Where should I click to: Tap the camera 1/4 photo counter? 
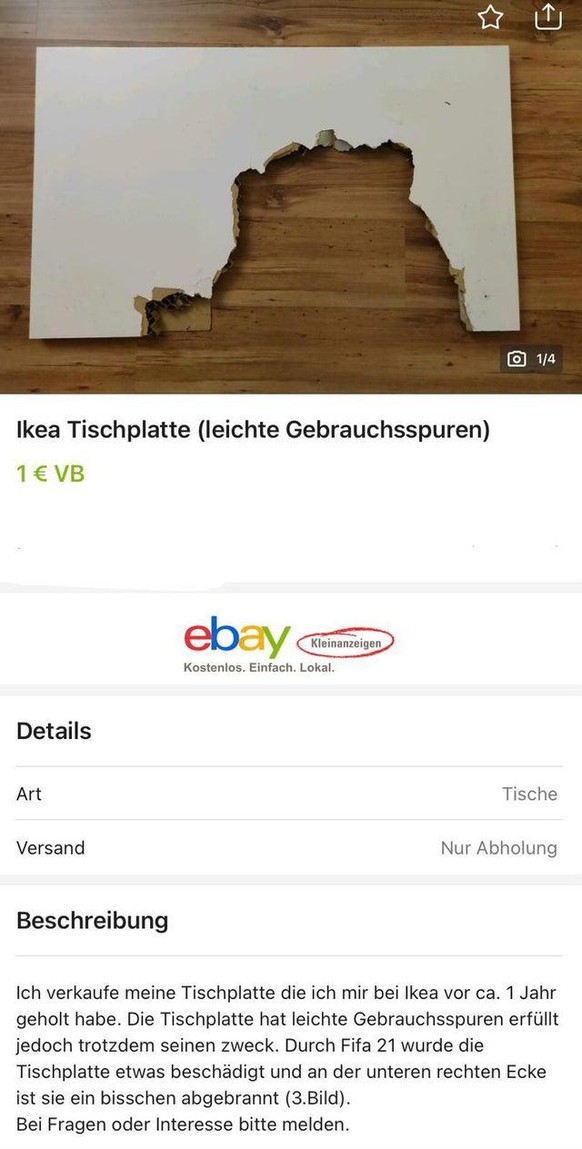531,359
